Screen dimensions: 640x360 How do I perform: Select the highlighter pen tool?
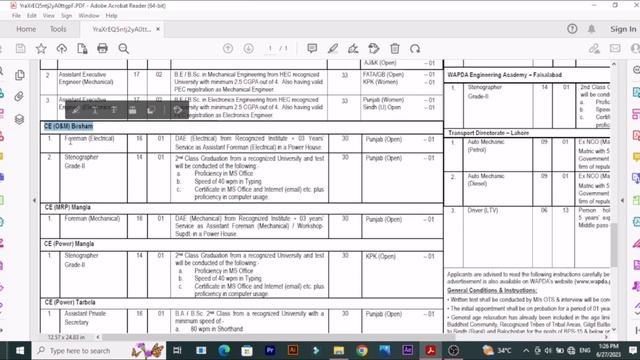click(333, 49)
